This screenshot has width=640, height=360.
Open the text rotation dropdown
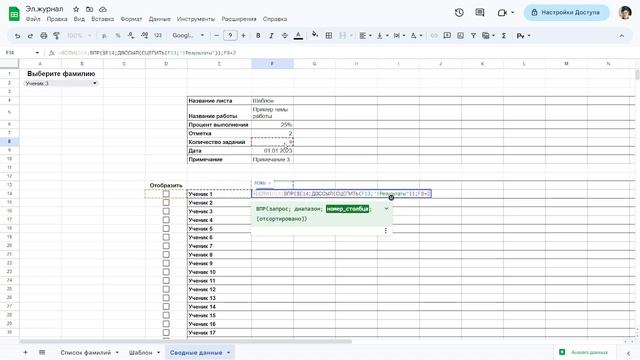pos(416,36)
